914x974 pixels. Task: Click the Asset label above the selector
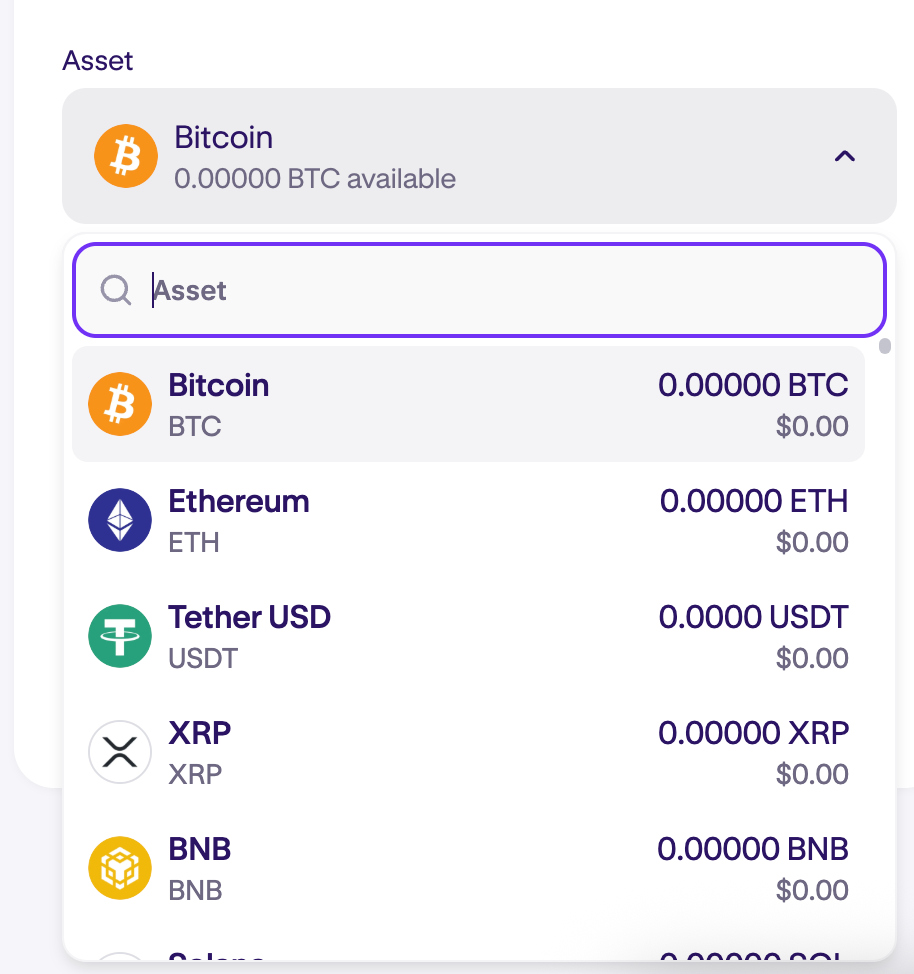click(x=98, y=60)
